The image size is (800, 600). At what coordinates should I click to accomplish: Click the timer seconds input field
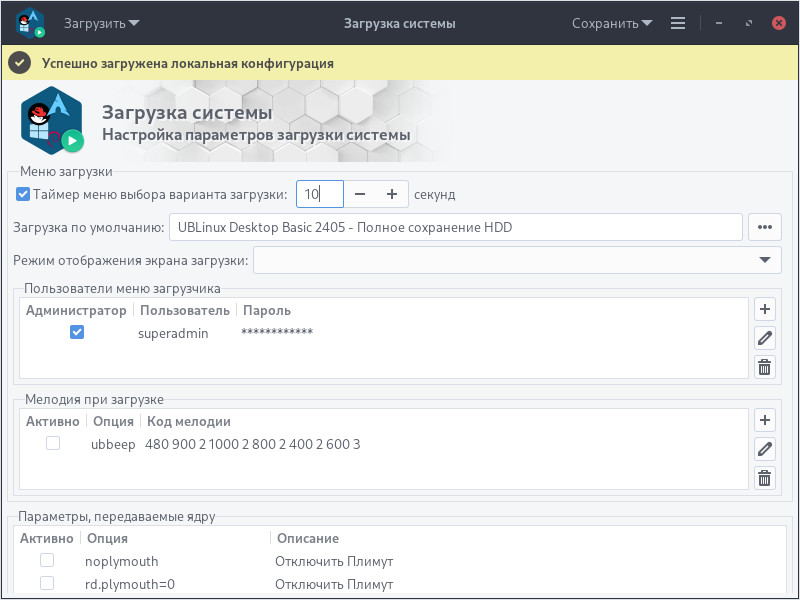coord(320,194)
